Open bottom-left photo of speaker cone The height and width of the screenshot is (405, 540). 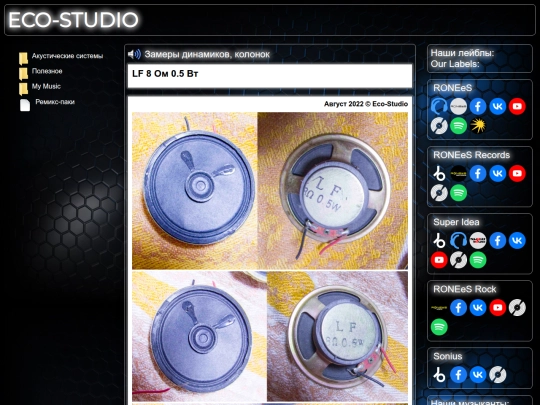click(199, 336)
